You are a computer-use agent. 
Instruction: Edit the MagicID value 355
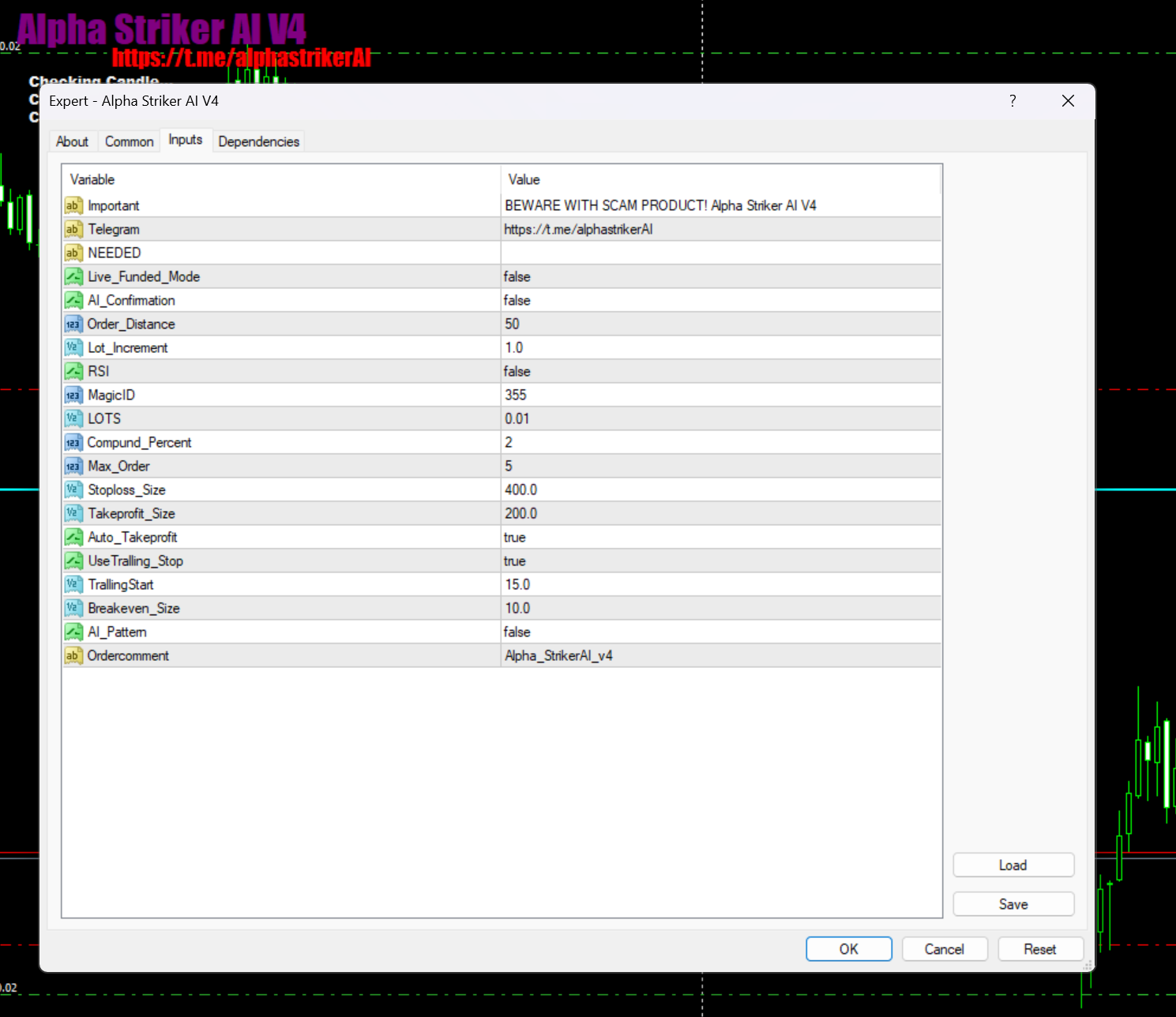[x=721, y=395]
